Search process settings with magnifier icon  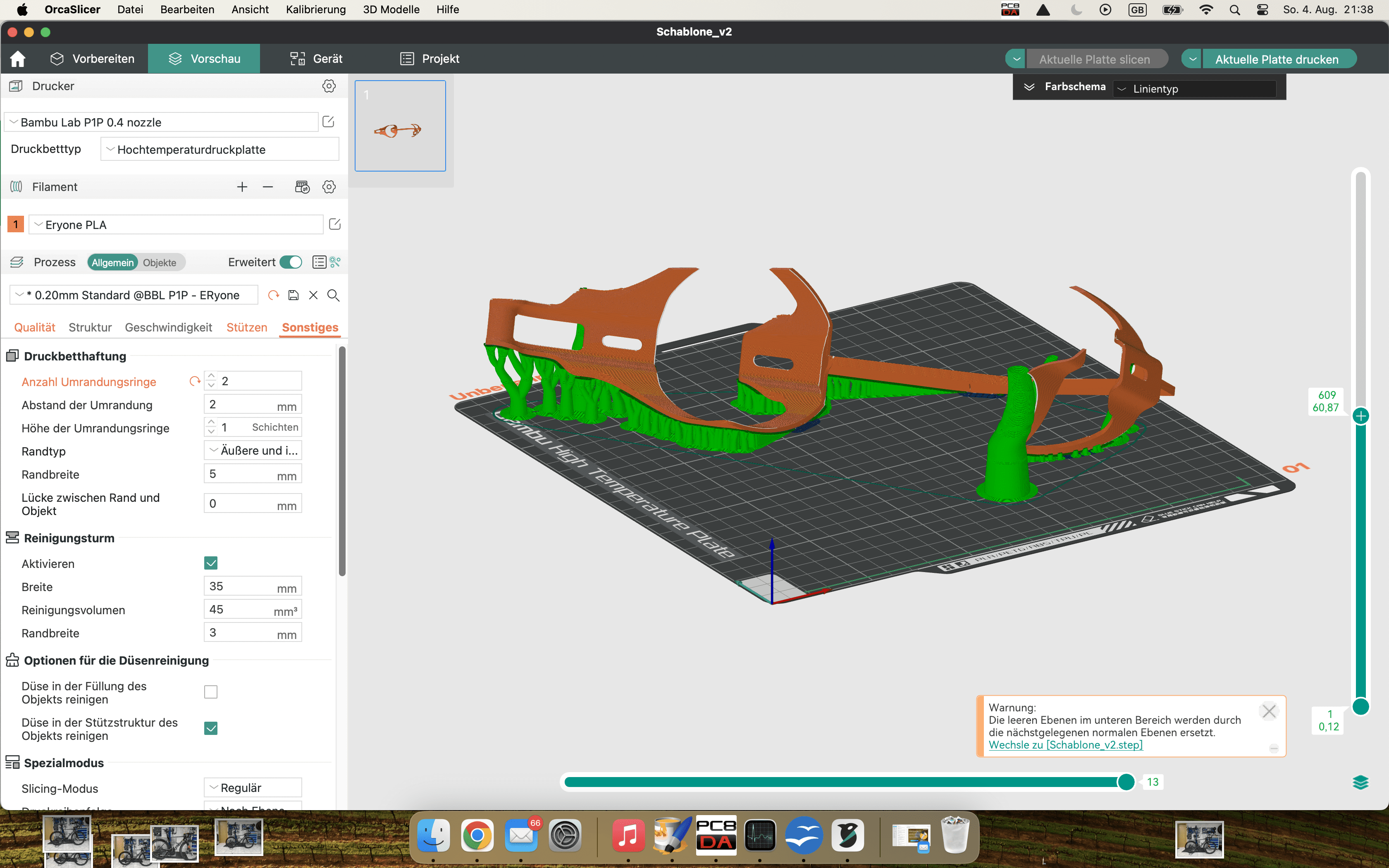(334, 295)
